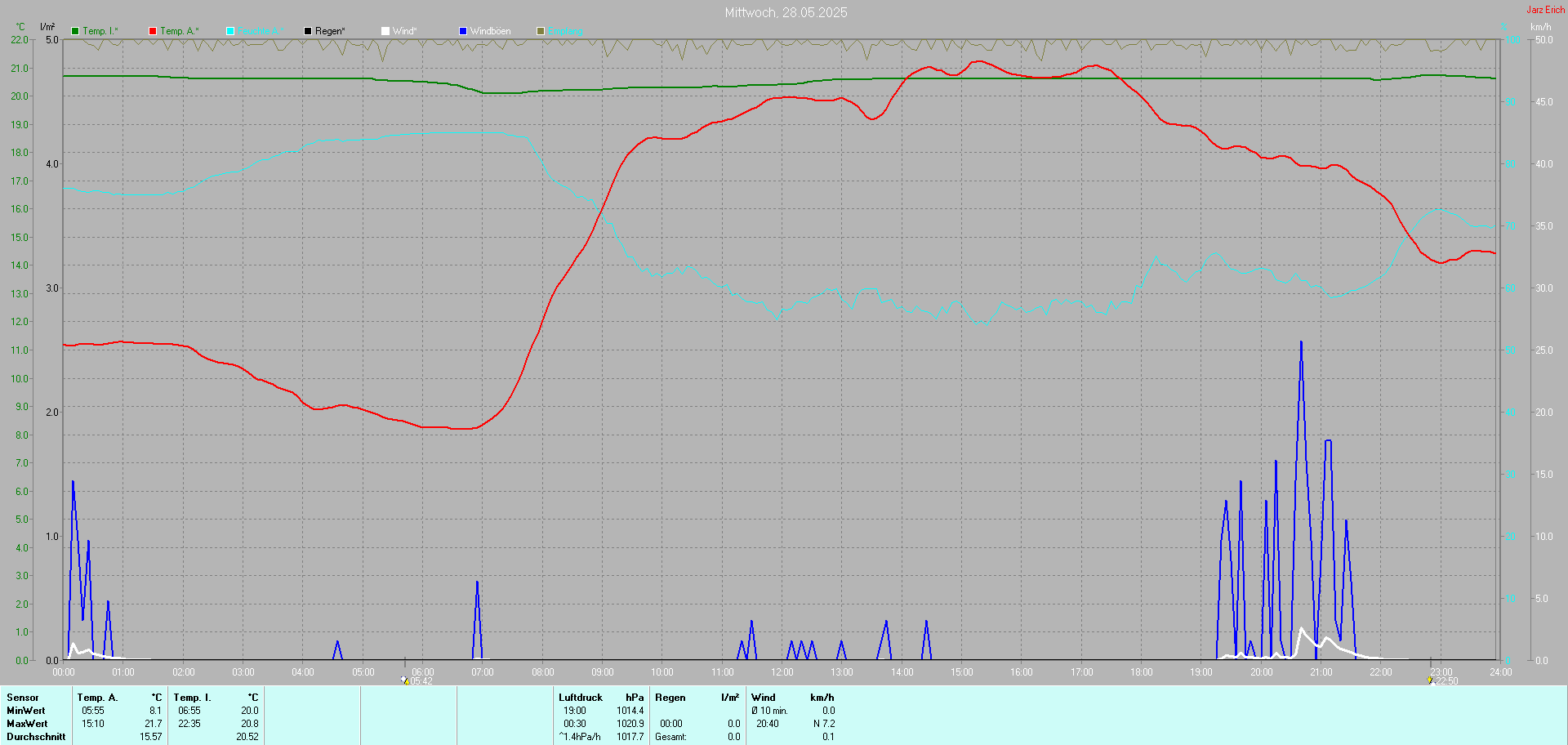This screenshot has height=745, width=1568.
Task: Click the 12:00 time axis label
Action: click(x=782, y=672)
